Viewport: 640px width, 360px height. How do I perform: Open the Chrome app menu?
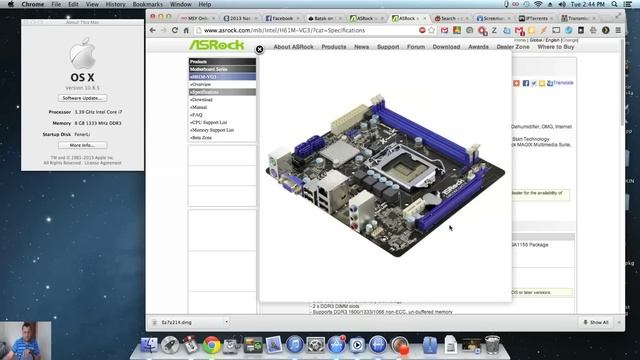33,4
